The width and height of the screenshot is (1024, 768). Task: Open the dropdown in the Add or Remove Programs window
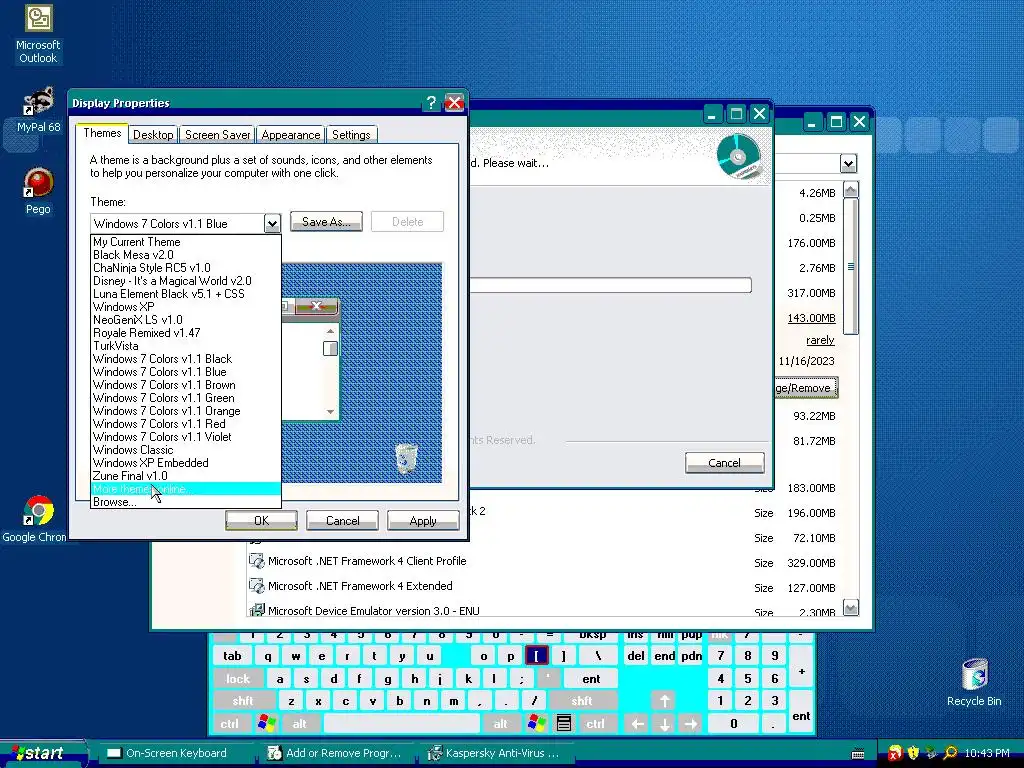click(848, 163)
